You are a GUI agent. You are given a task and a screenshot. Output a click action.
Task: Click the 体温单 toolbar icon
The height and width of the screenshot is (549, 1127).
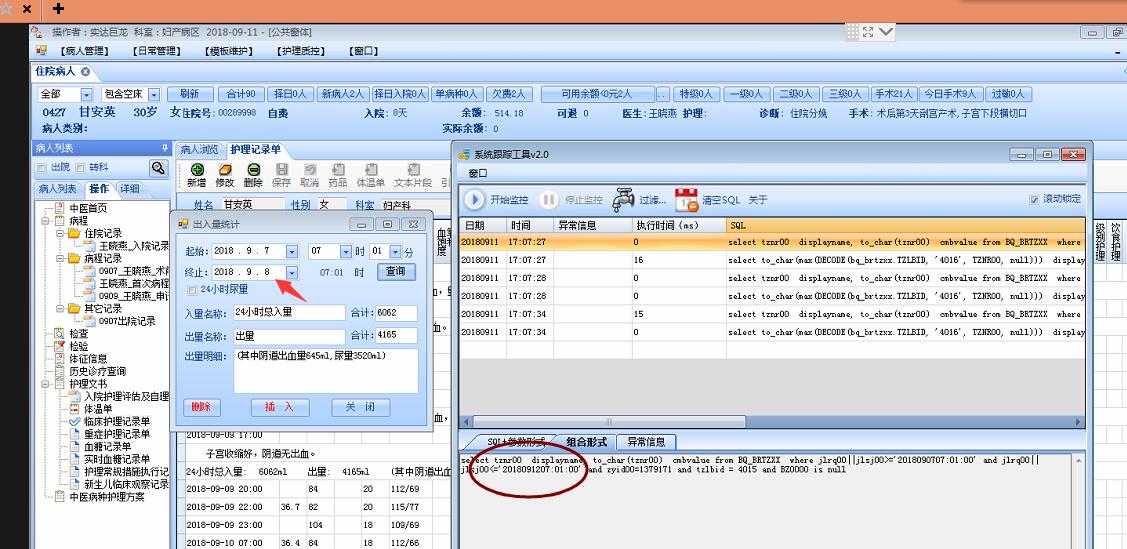point(371,170)
